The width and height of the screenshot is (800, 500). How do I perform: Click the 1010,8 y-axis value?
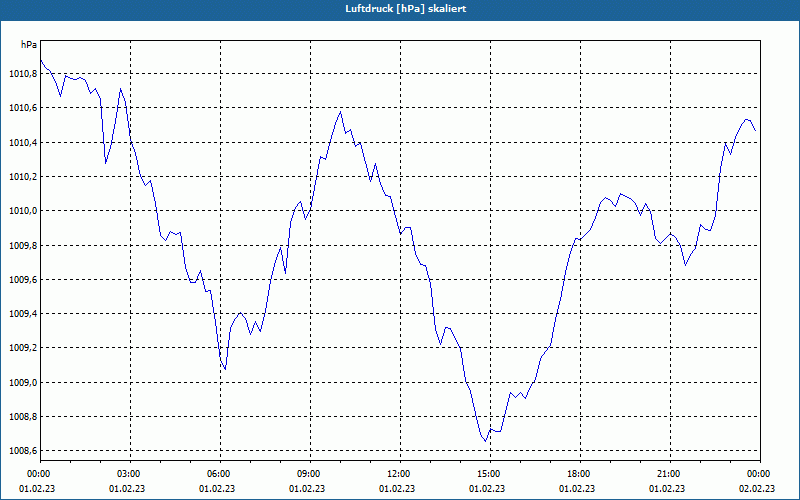pyautogui.click(x=23, y=74)
